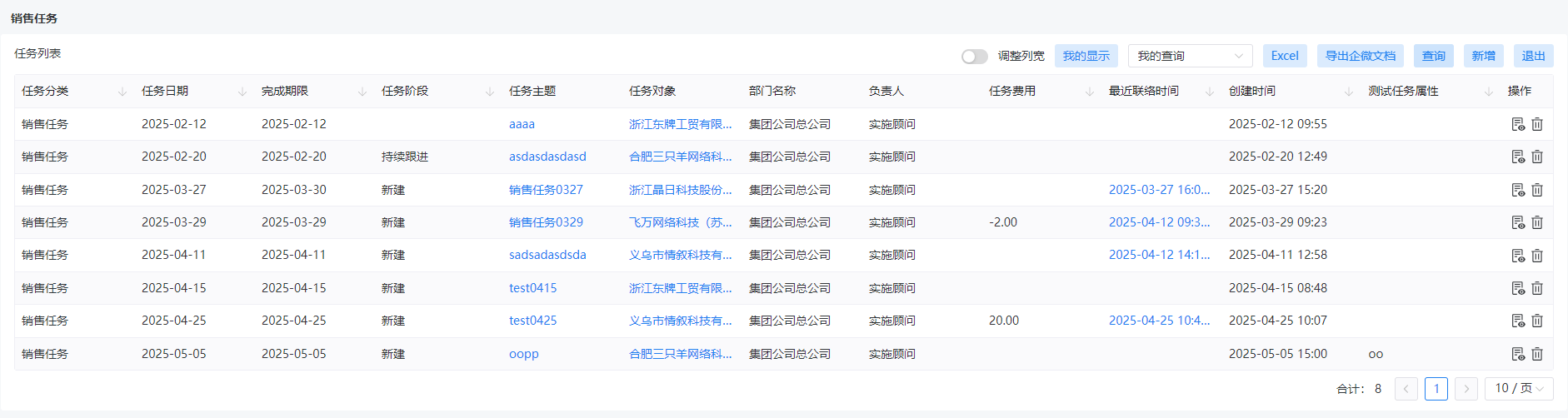Sort by 创建时间 column arrow
This screenshot has height=418, width=1568.
[1349, 92]
